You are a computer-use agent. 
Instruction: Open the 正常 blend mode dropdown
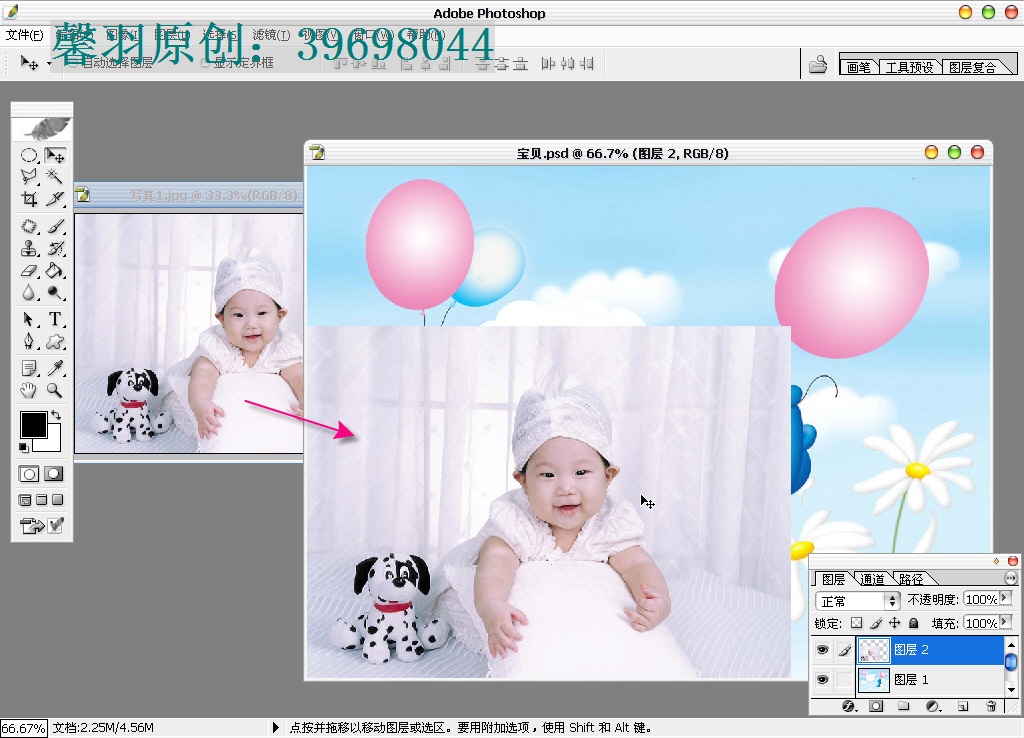[857, 600]
